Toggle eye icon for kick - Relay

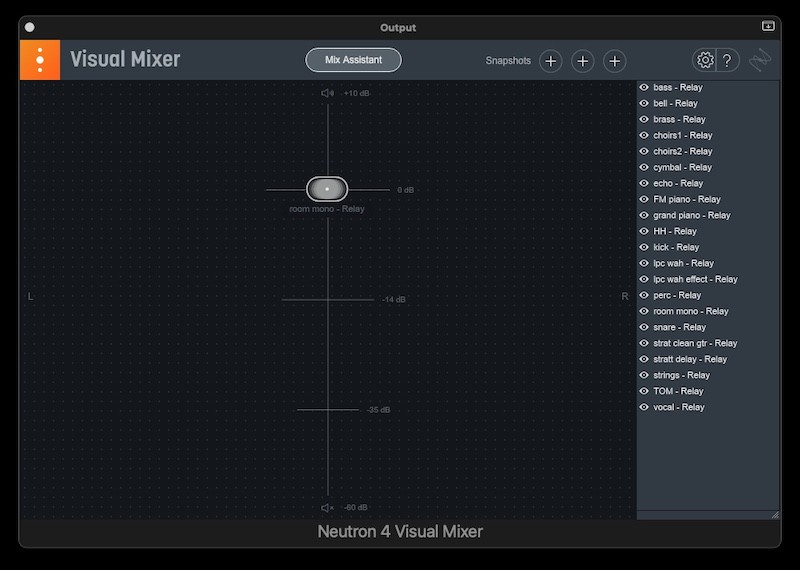[644, 247]
